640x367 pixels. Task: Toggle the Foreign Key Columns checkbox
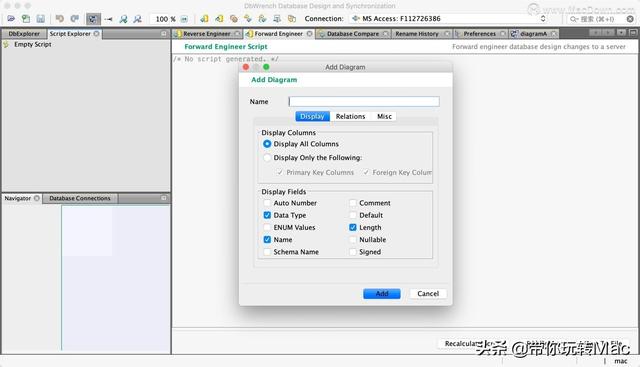pyautogui.click(x=366, y=172)
